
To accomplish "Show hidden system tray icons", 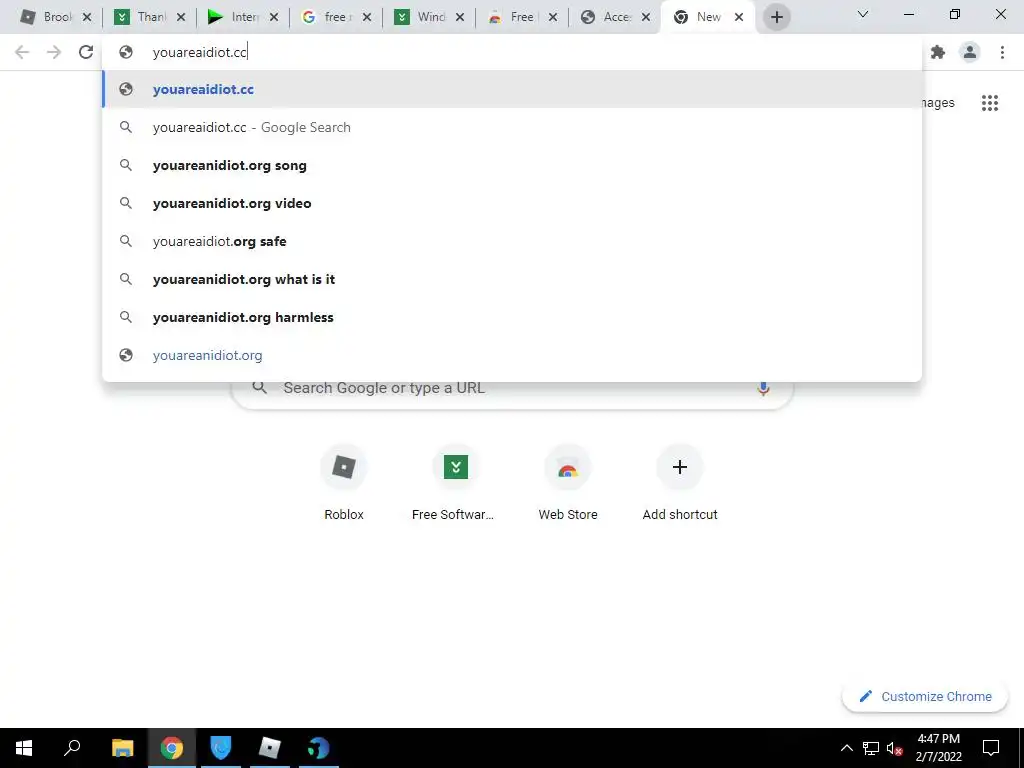I will pos(846,748).
